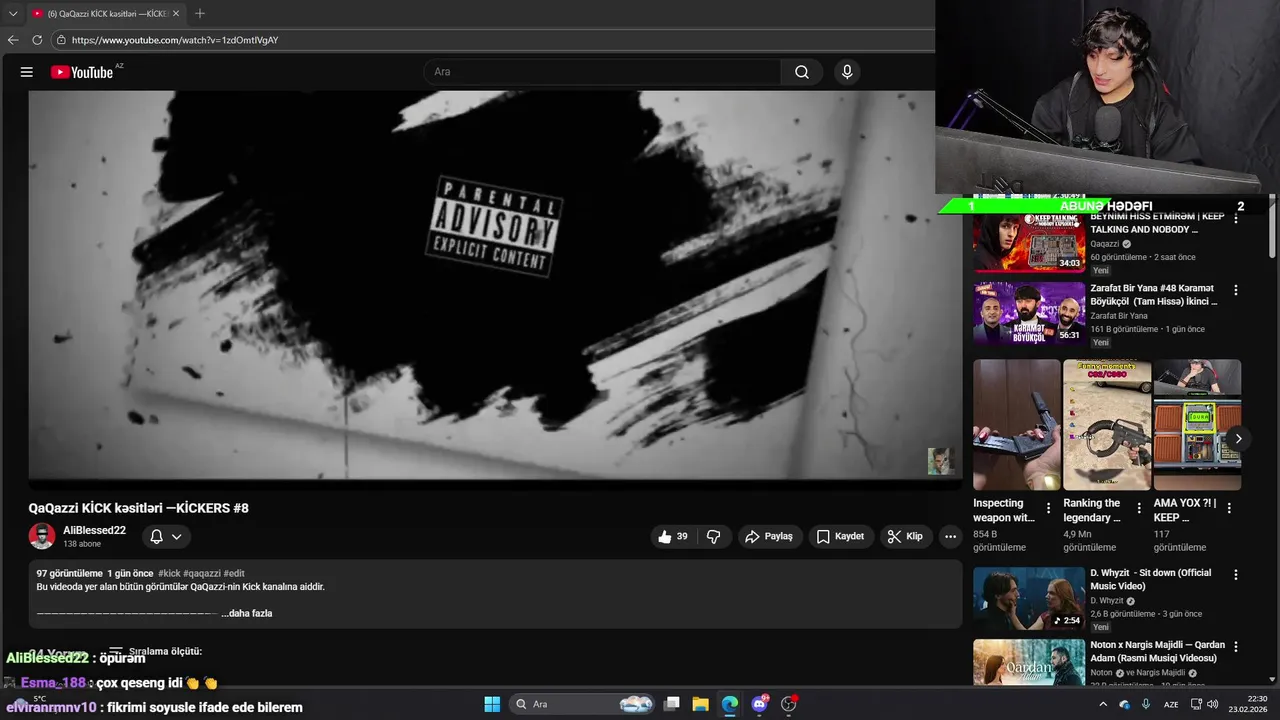Open the 'Ranking the legendary' short thumbnail

[x=1106, y=424]
